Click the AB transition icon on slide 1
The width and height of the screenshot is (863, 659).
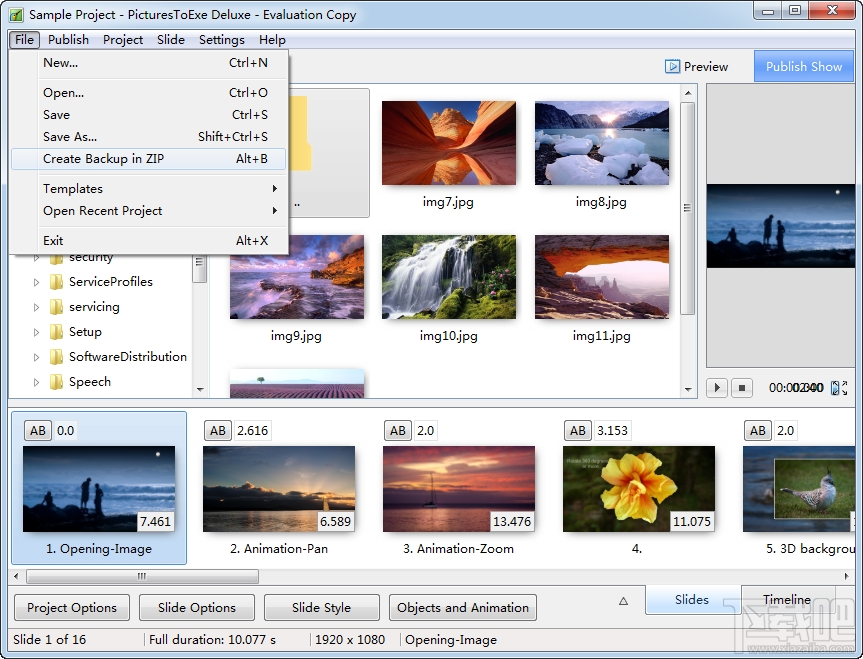click(x=37, y=430)
